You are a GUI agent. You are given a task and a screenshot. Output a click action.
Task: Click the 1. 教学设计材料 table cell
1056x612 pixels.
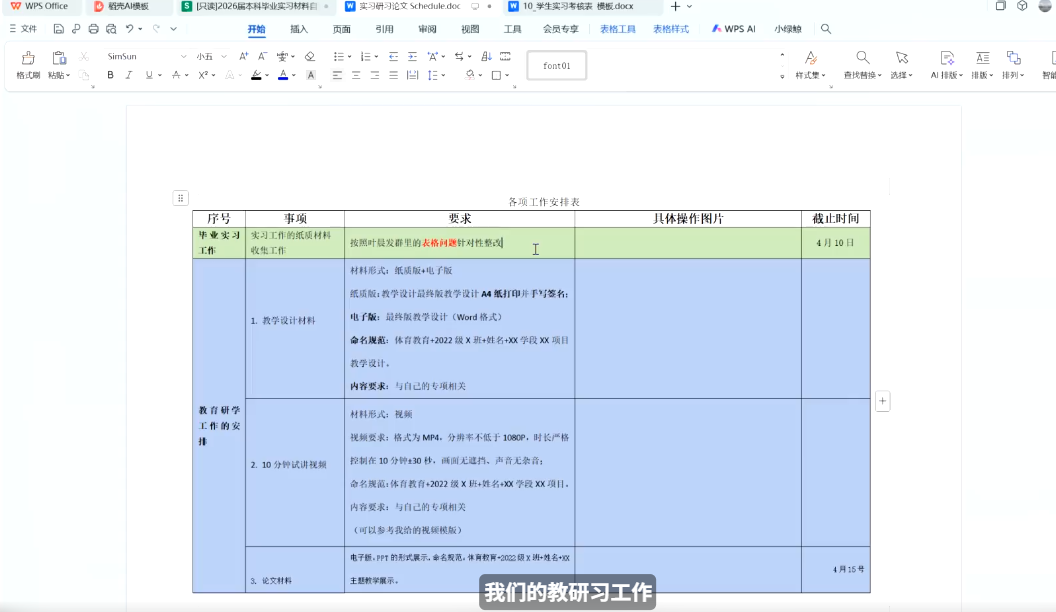pyautogui.click(x=295, y=329)
